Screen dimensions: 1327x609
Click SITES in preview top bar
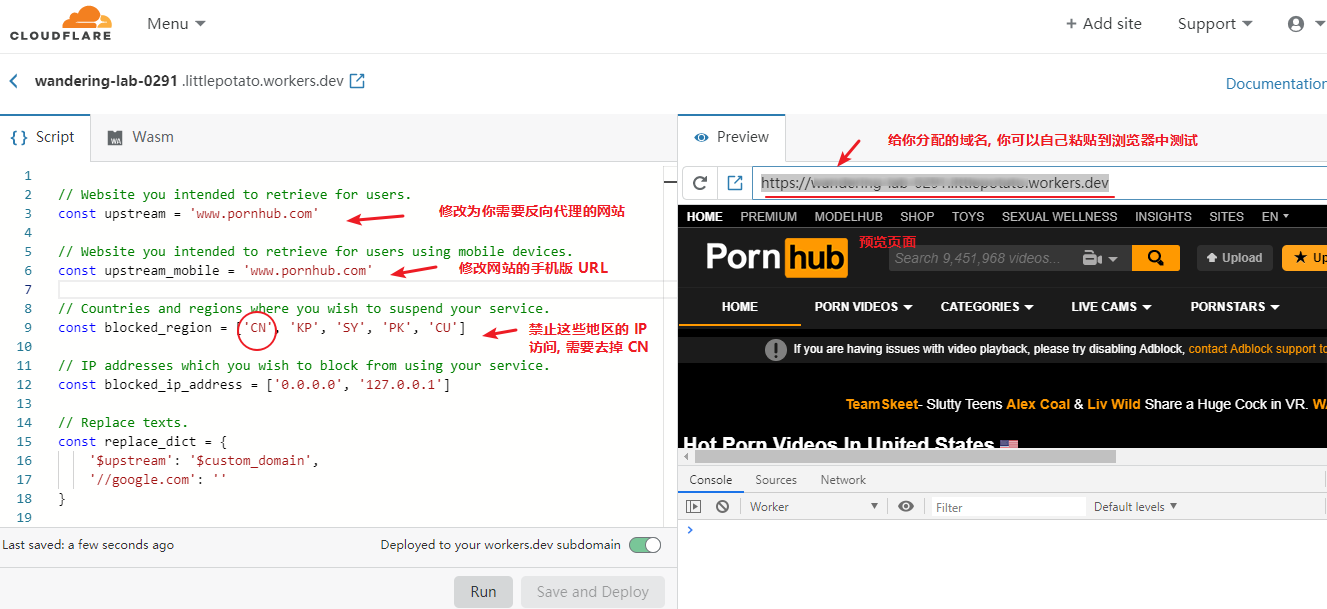(x=1227, y=216)
